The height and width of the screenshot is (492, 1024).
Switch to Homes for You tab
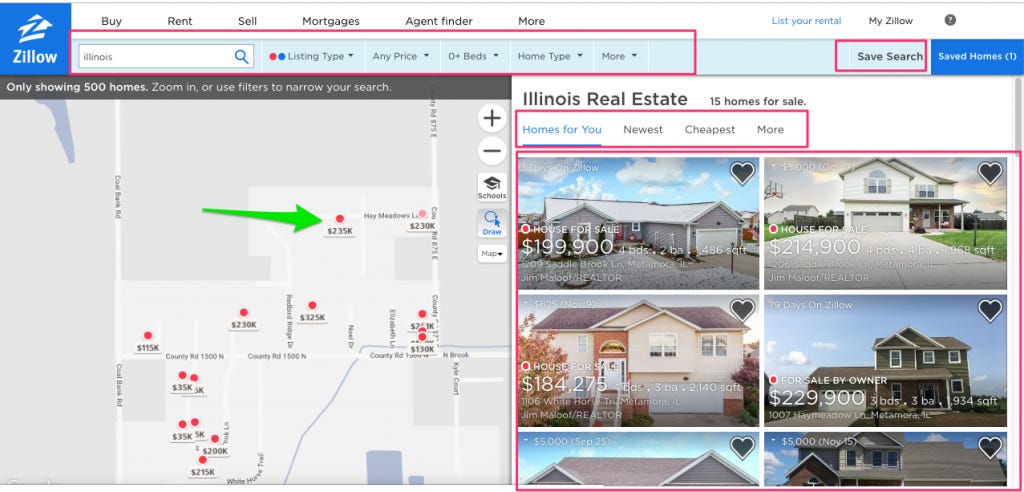click(562, 129)
